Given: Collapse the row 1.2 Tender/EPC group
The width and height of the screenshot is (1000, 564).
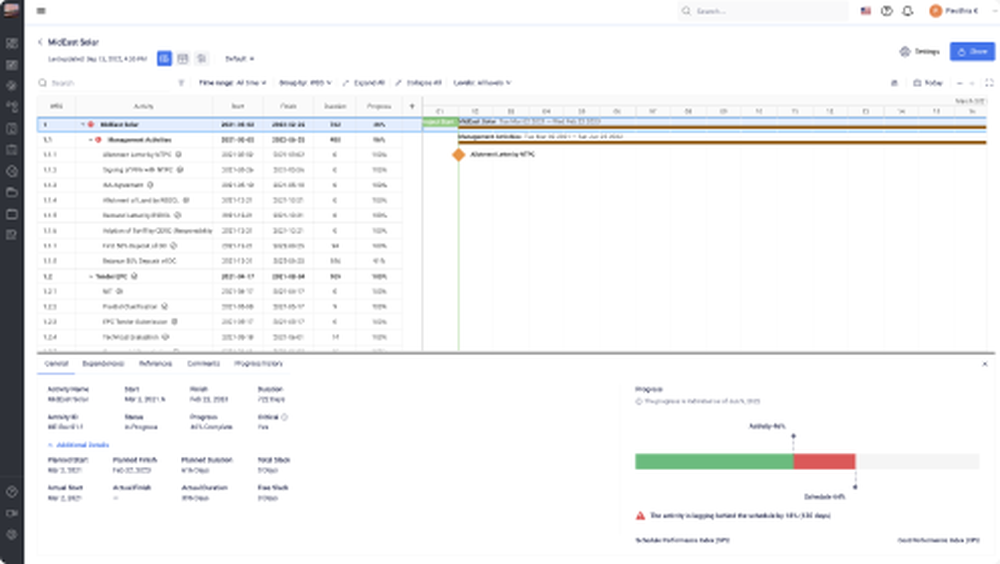Looking at the screenshot, I should pyautogui.click(x=90, y=276).
